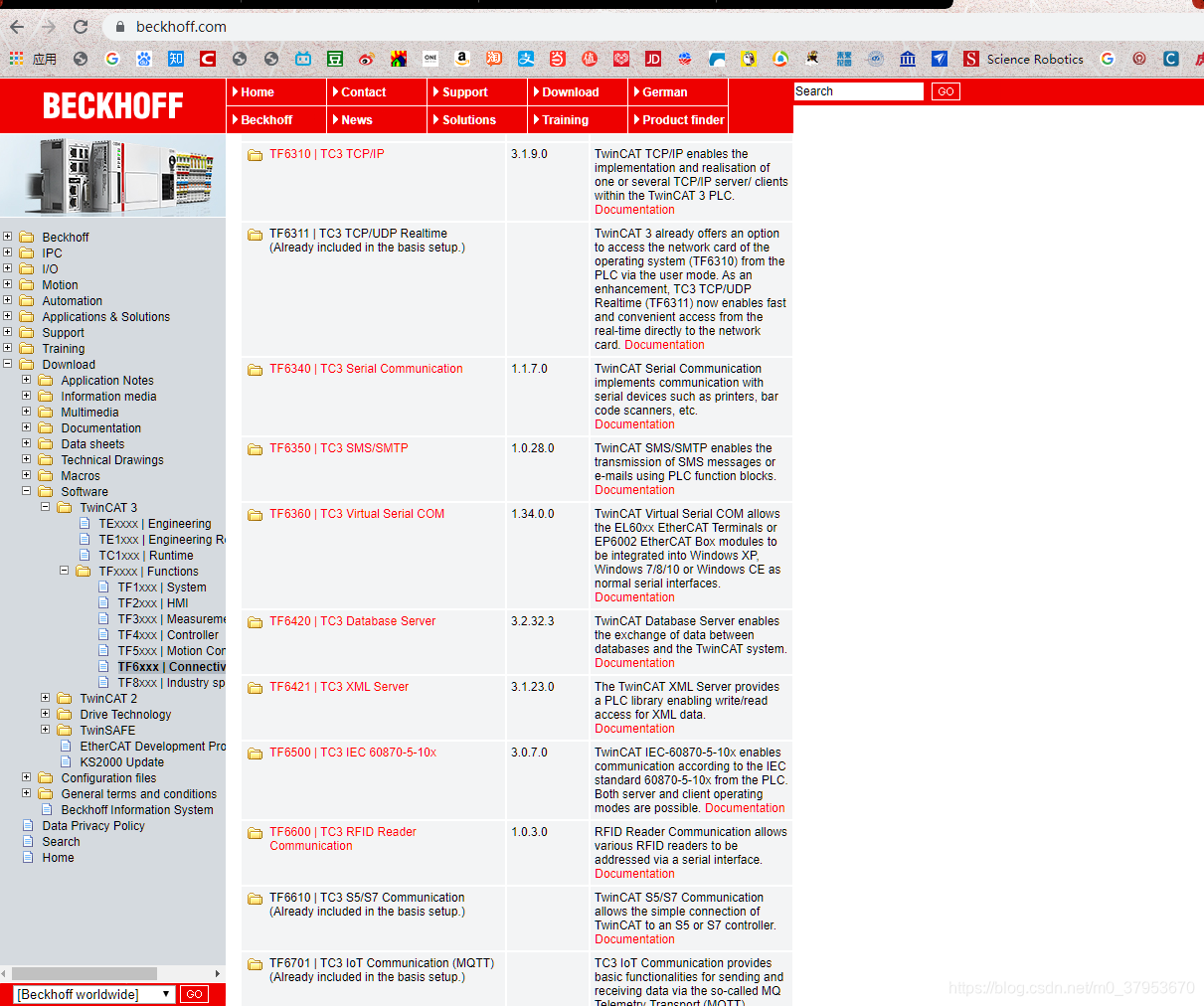Expand the Beckhoff tree node
The image size is (1204, 1006).
click(x=8, y=237)
